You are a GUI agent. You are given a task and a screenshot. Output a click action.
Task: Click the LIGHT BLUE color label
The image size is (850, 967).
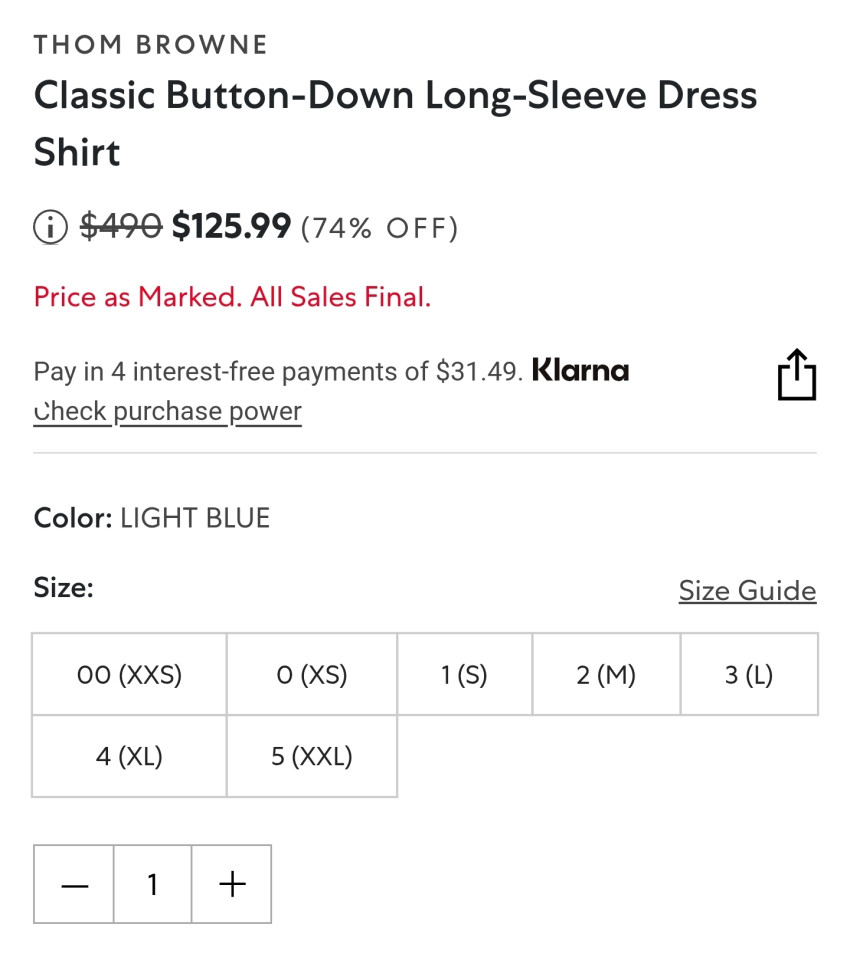click(x=195, y=518)
